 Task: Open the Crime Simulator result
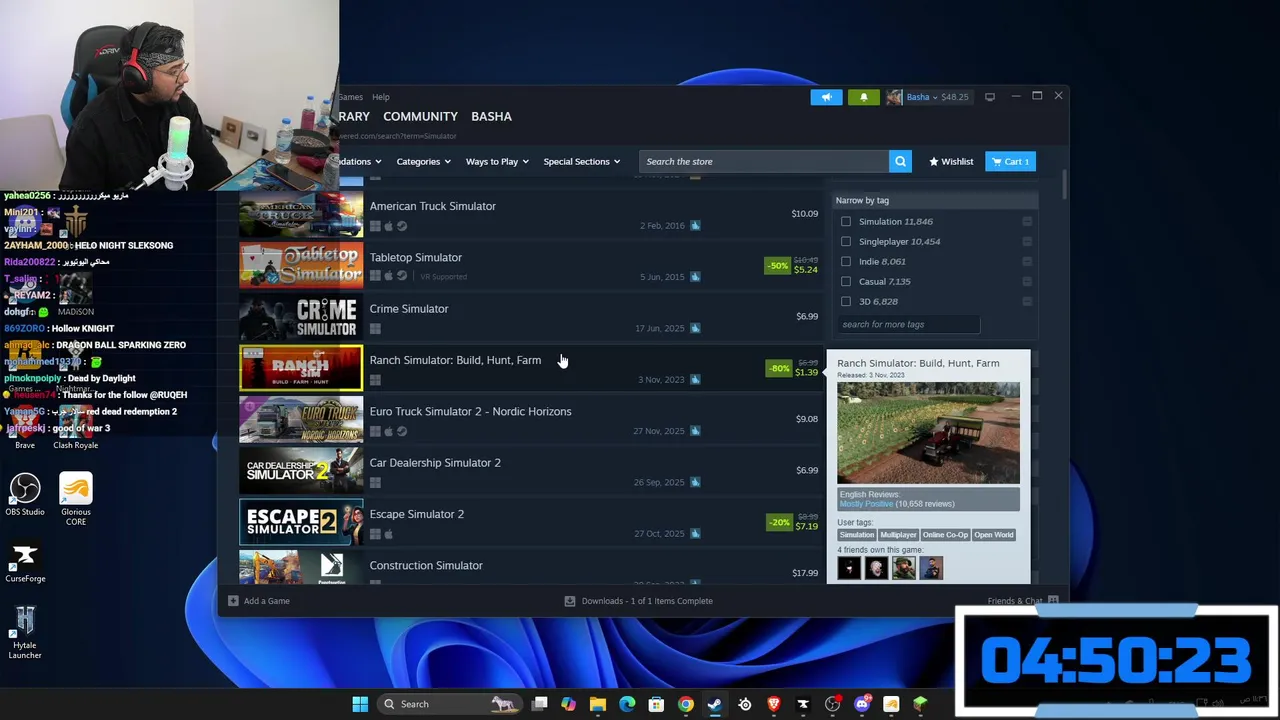[530, 317]
